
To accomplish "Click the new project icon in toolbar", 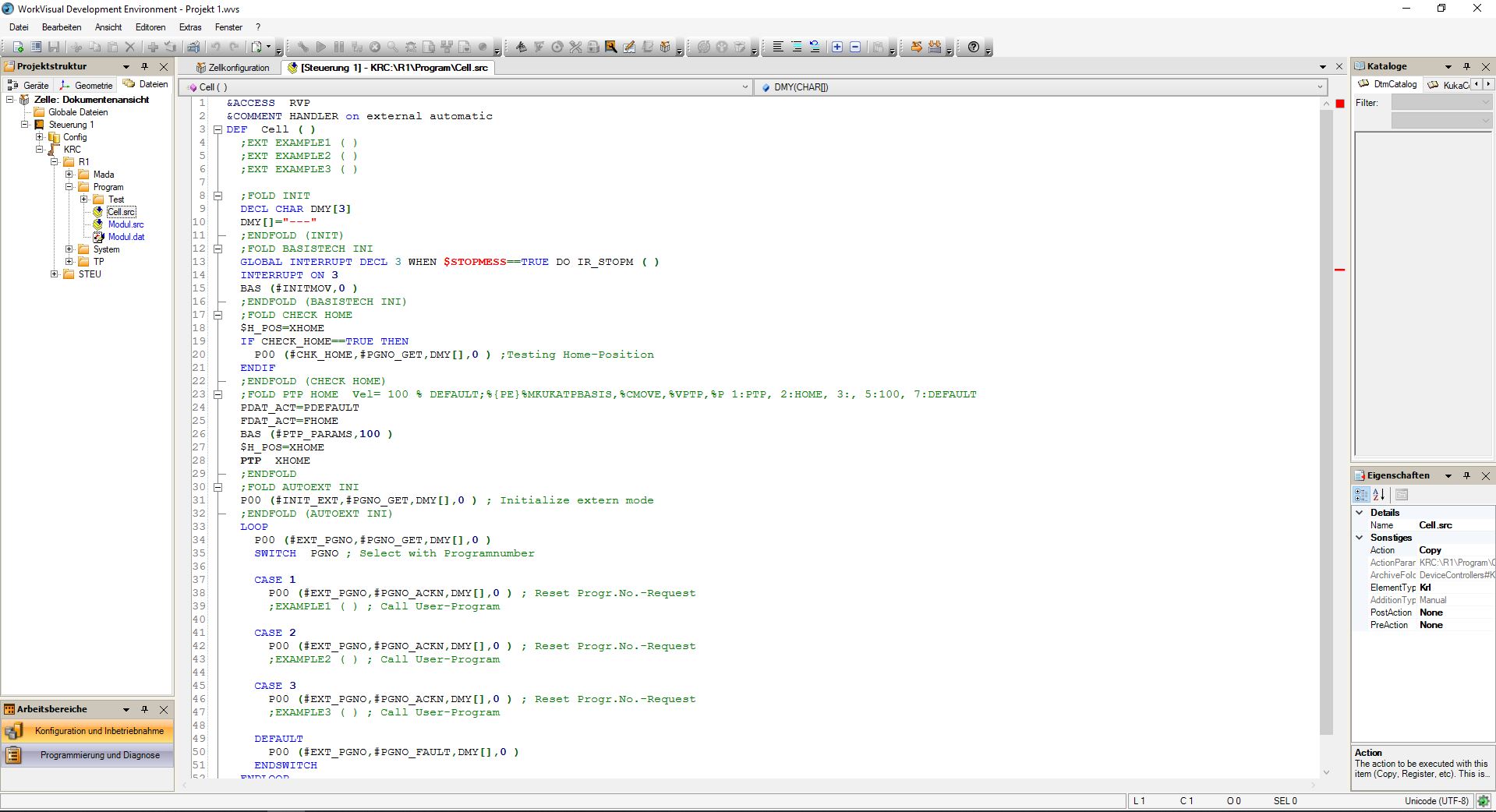I will click(x=17, y=48).
